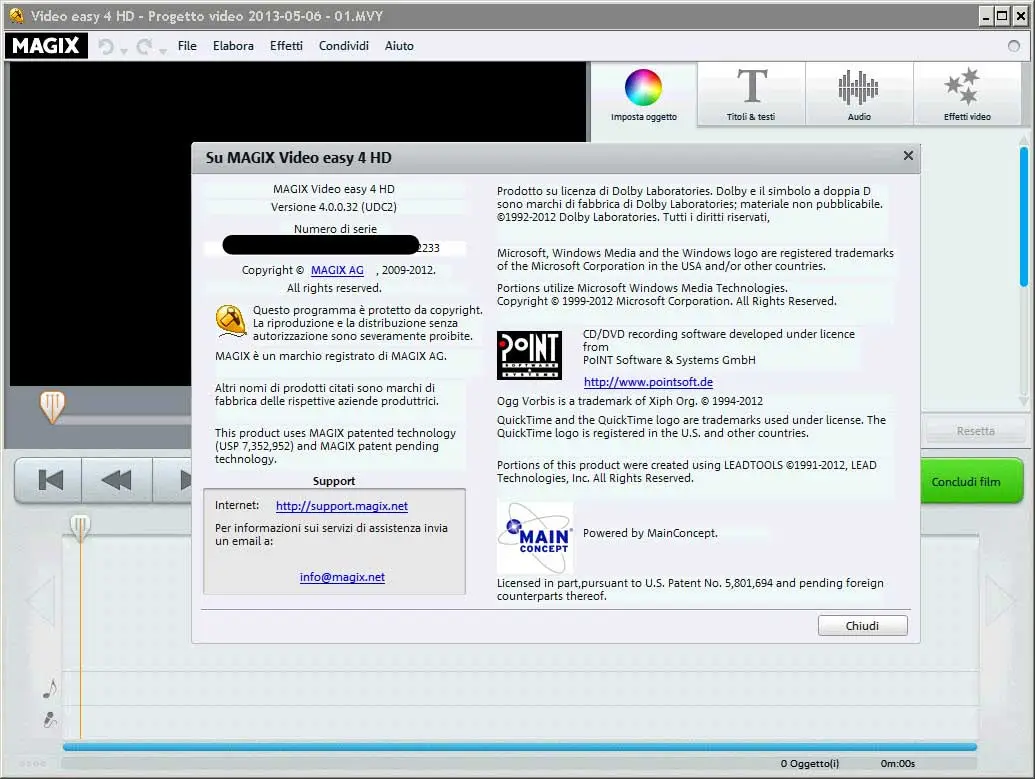Image resolution: width=1035 pixels, height=779 pixels.
Task: Click the info@magix.net email link
Action: (x=342, y=576)
